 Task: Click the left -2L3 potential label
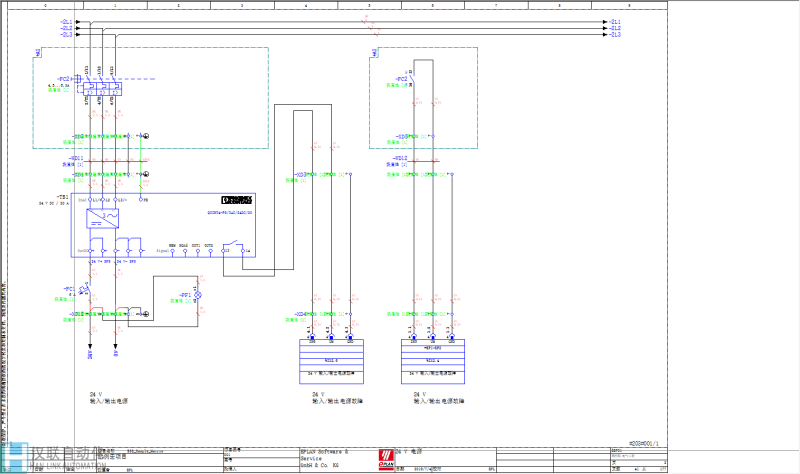(x=65, y=35)
